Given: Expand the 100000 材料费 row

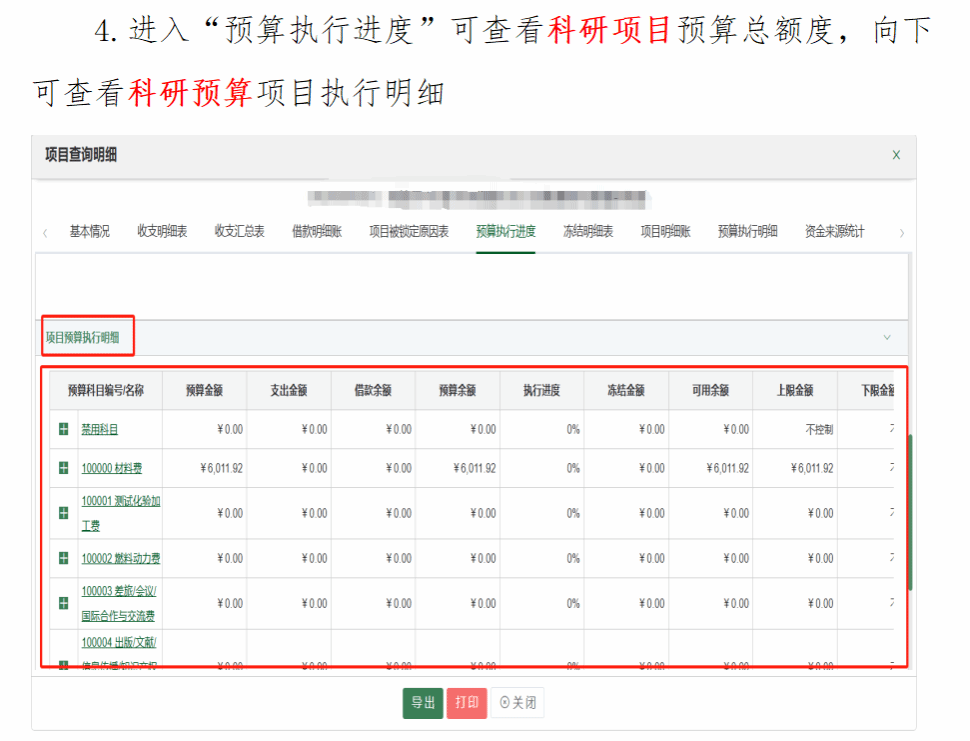Looking at the screenshot, I should (63, 468).
